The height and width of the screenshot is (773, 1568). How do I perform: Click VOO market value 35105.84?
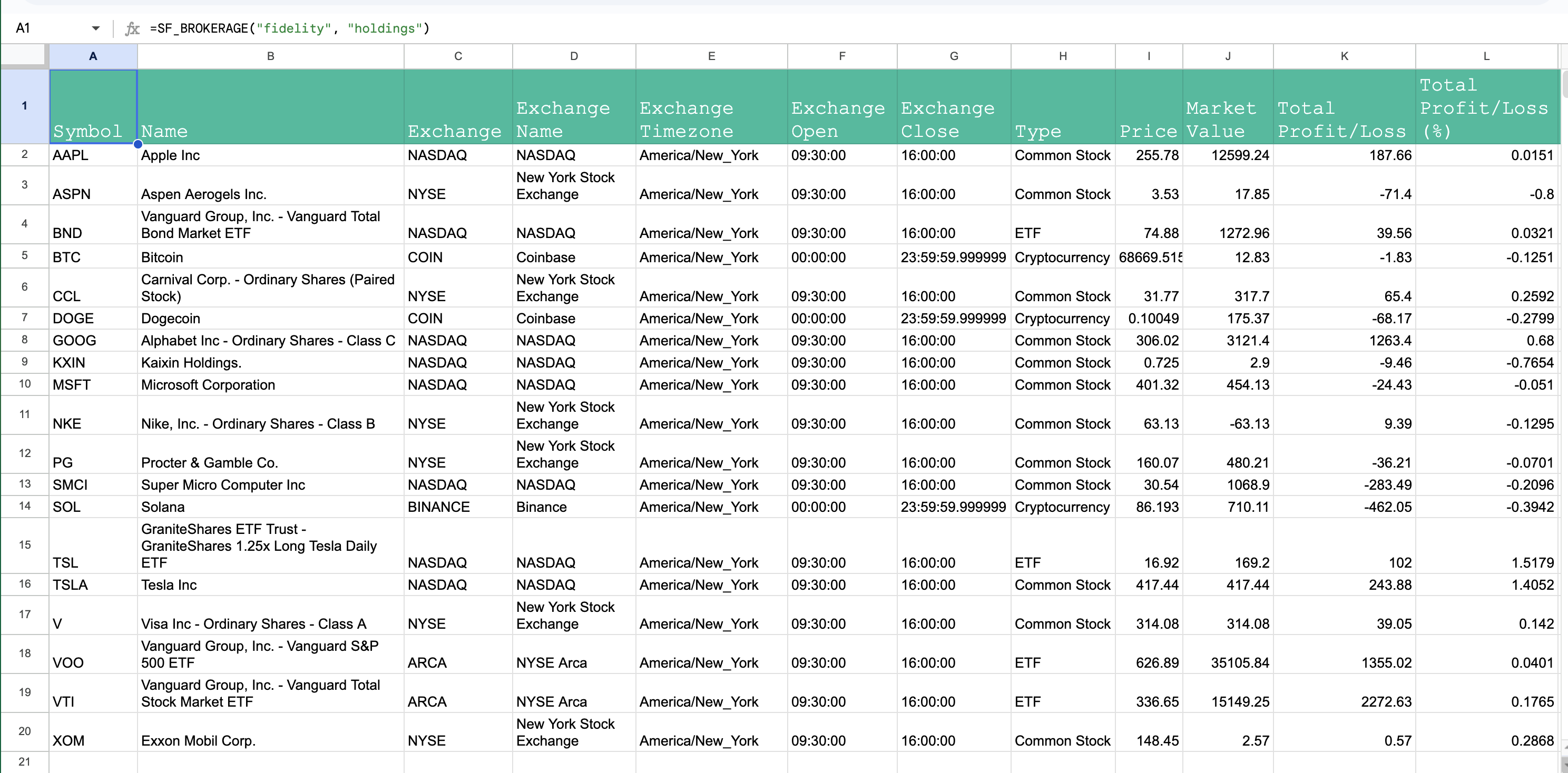point(1228,654)
